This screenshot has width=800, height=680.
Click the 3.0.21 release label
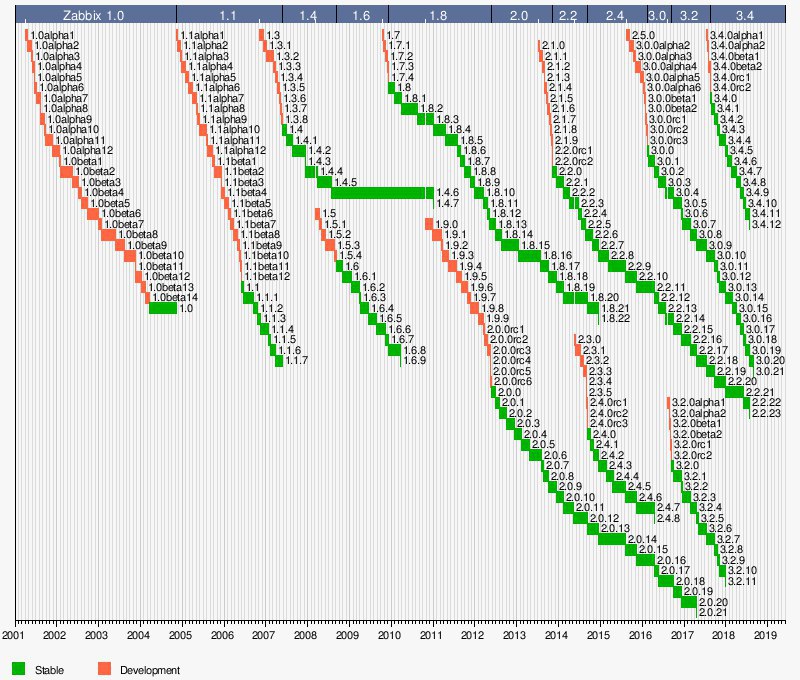(x=770, y=371)
